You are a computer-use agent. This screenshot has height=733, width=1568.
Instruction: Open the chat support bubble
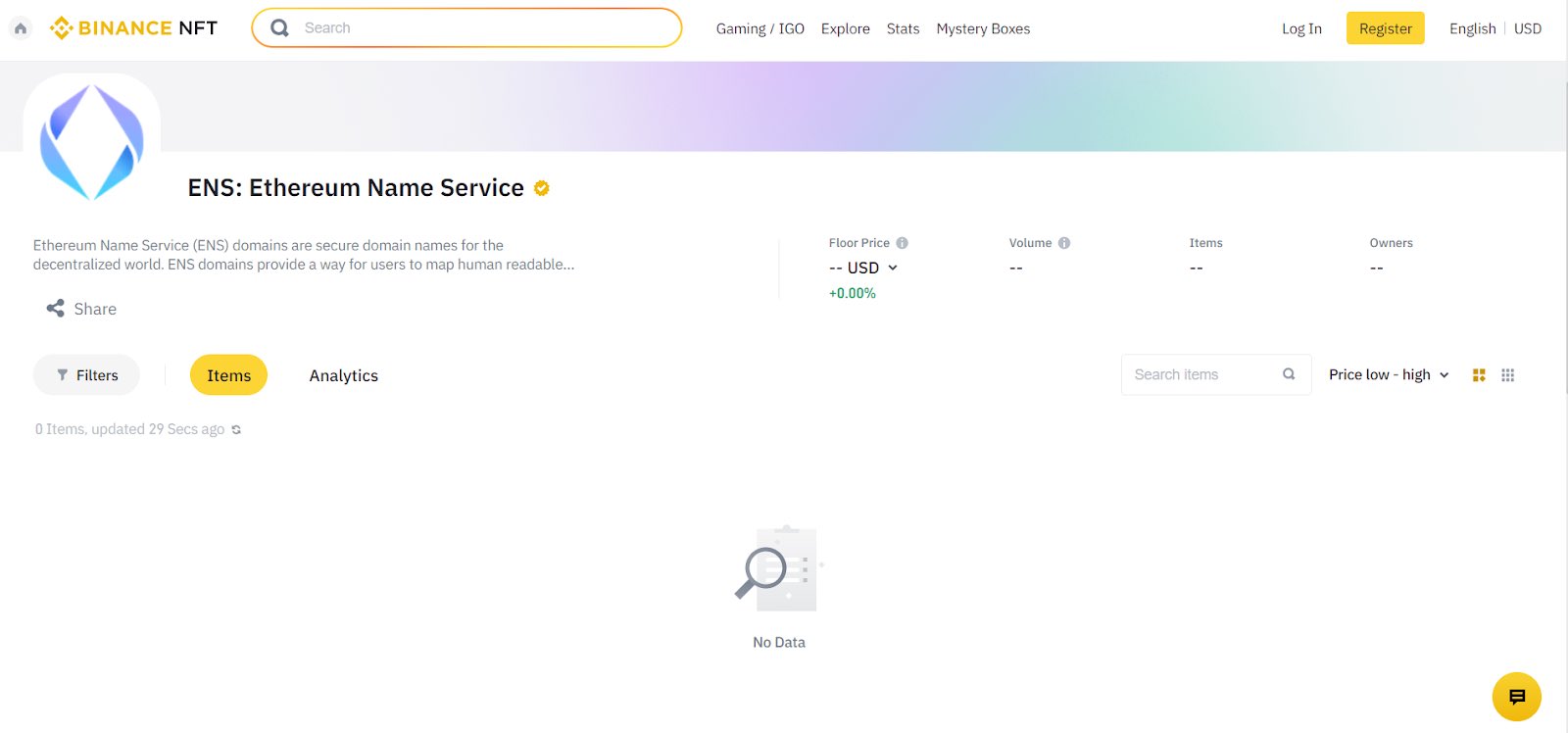pyautogui.click(x=1517, y=697)
